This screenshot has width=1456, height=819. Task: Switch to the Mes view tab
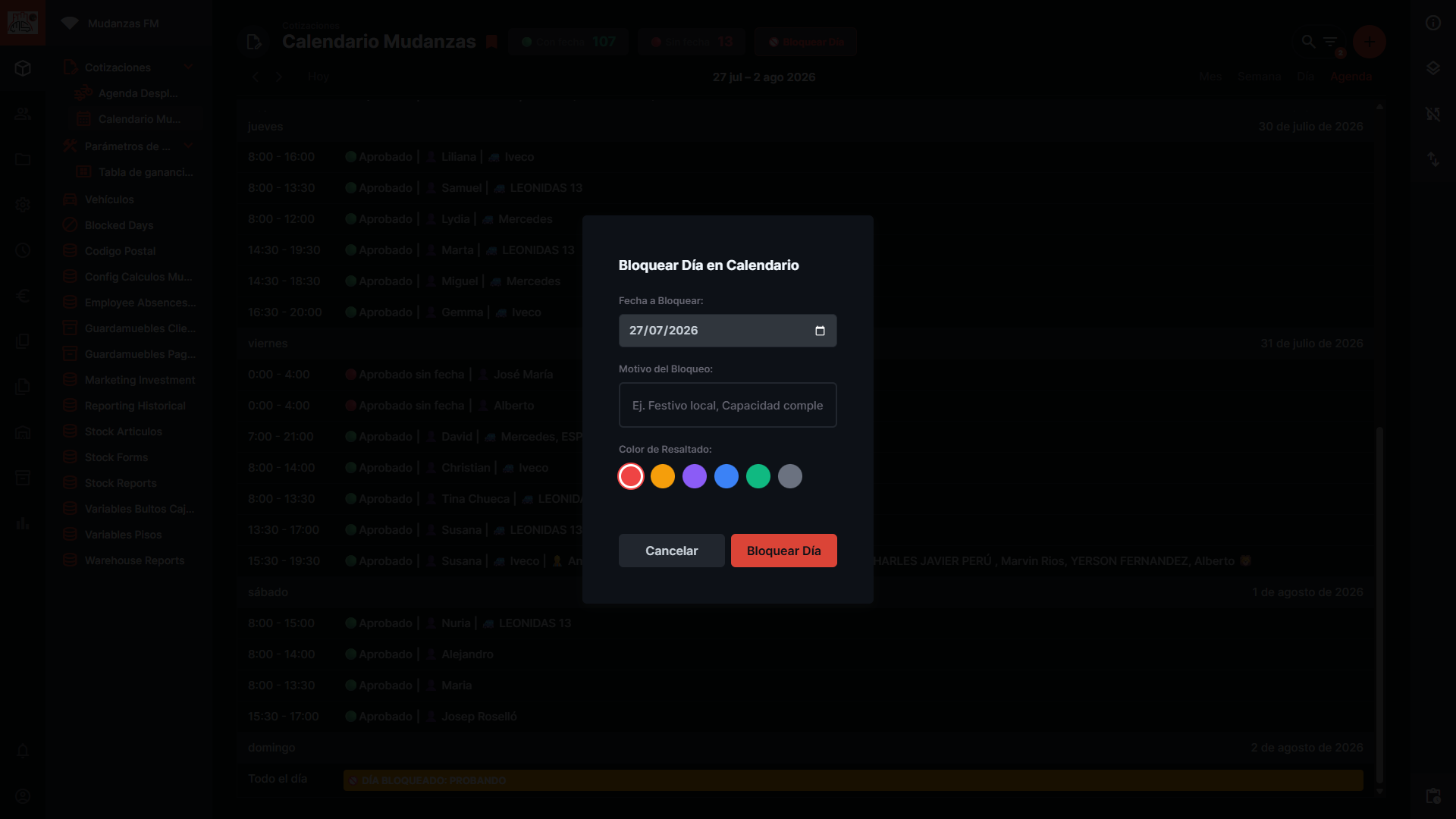click(1211, 77)
